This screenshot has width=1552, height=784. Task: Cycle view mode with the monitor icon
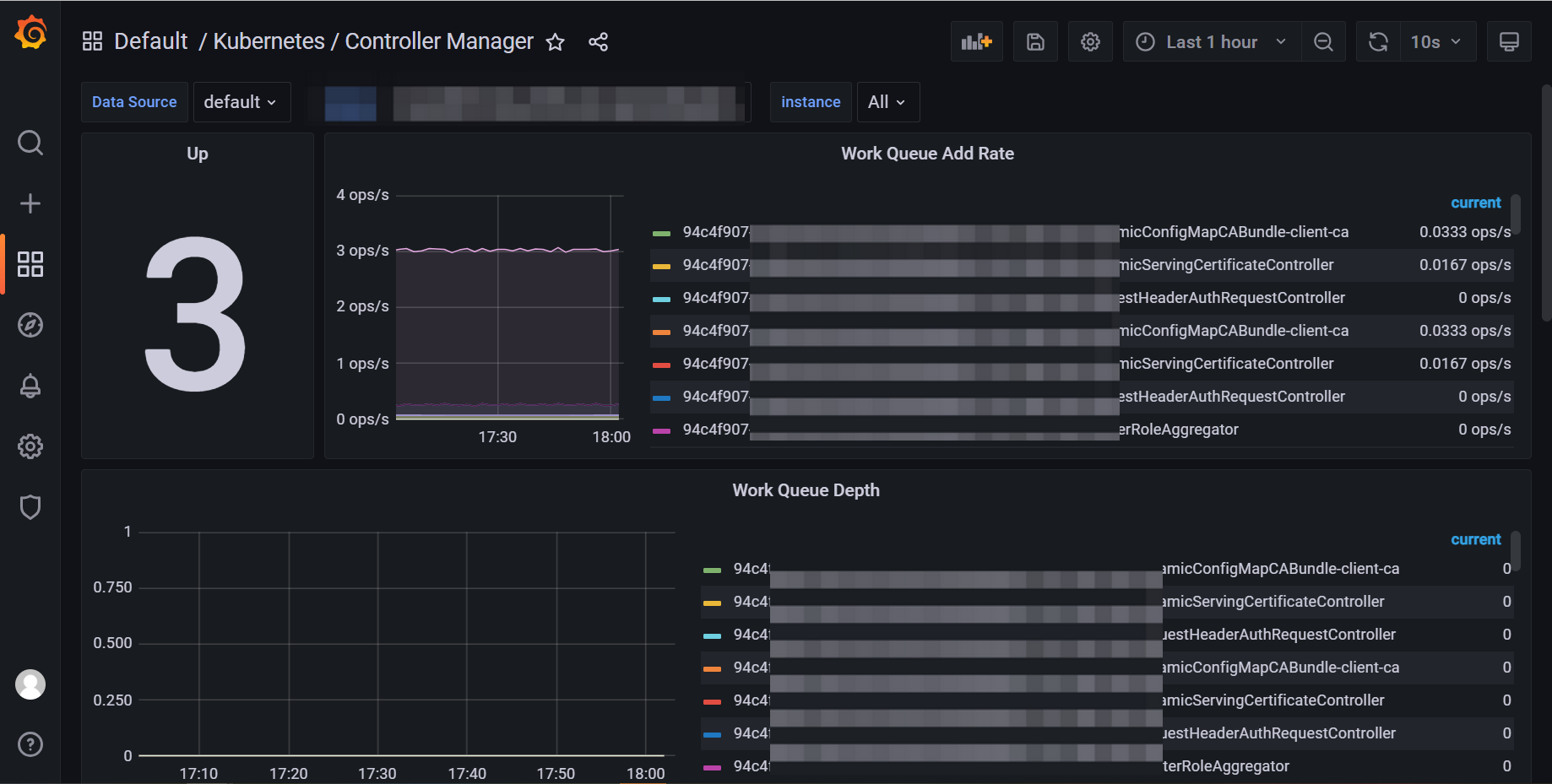[1509, 41]
